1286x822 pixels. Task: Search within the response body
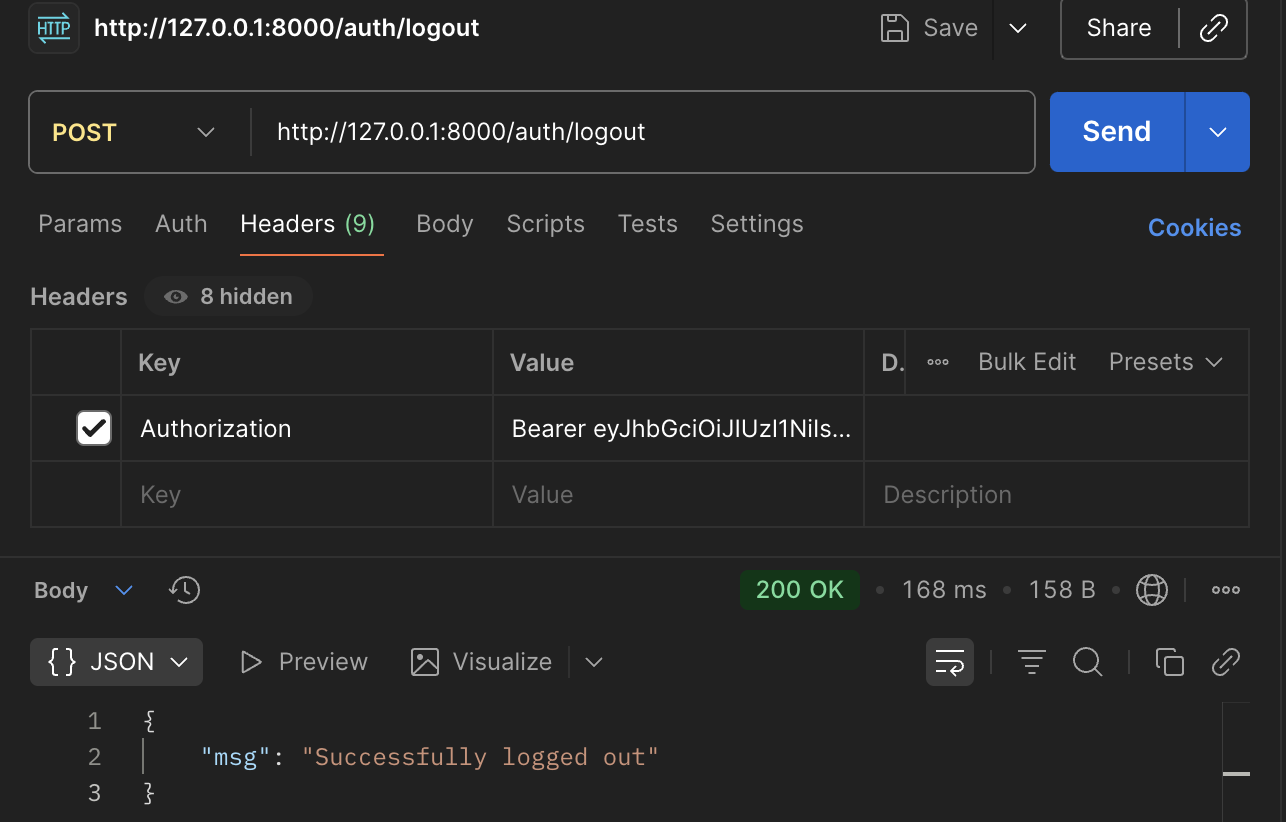click(x=1087, y=662)
